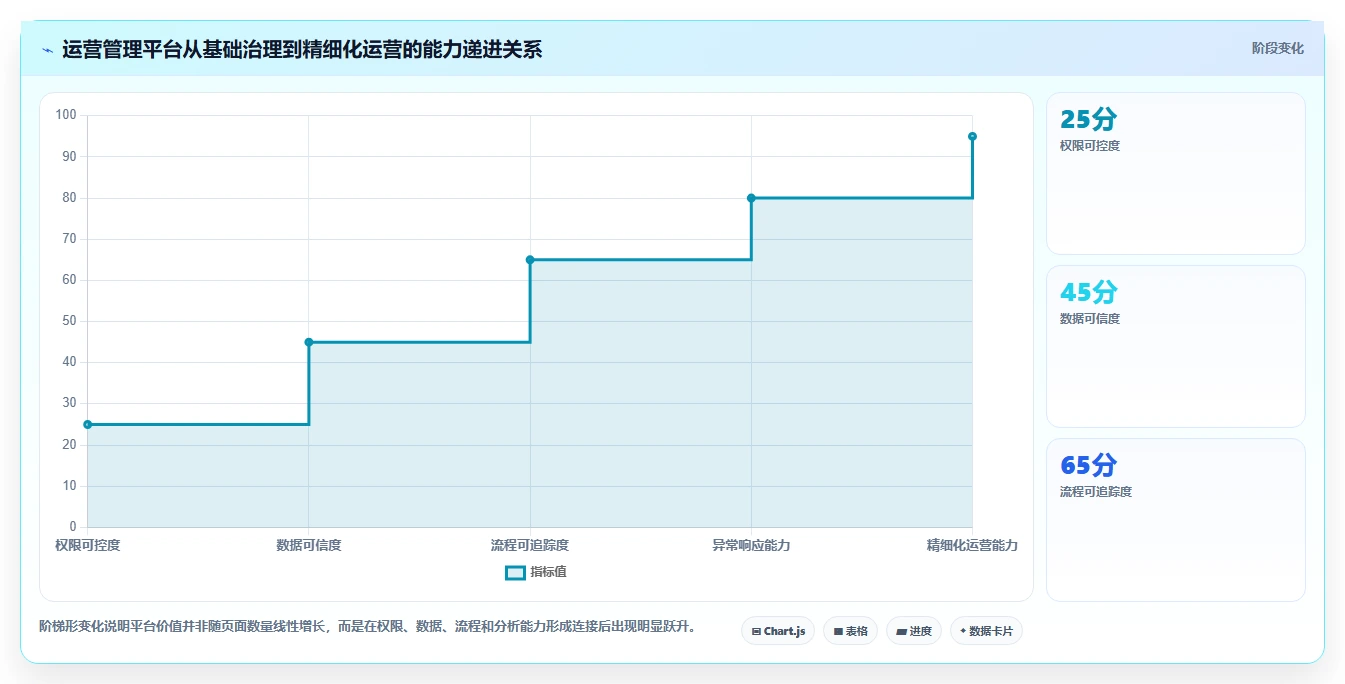Click the 数据可信度 card caption
Screen dimensions: 1345x684
tap(1090, 319)
